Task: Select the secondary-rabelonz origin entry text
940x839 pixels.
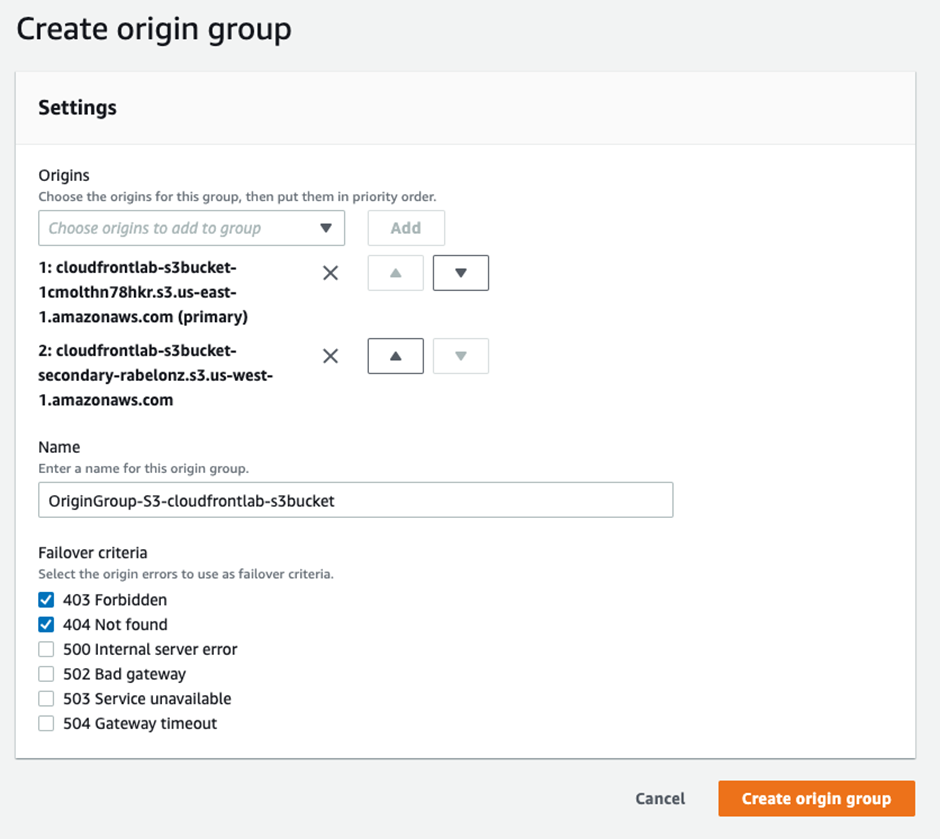Action: coord(155,375)
